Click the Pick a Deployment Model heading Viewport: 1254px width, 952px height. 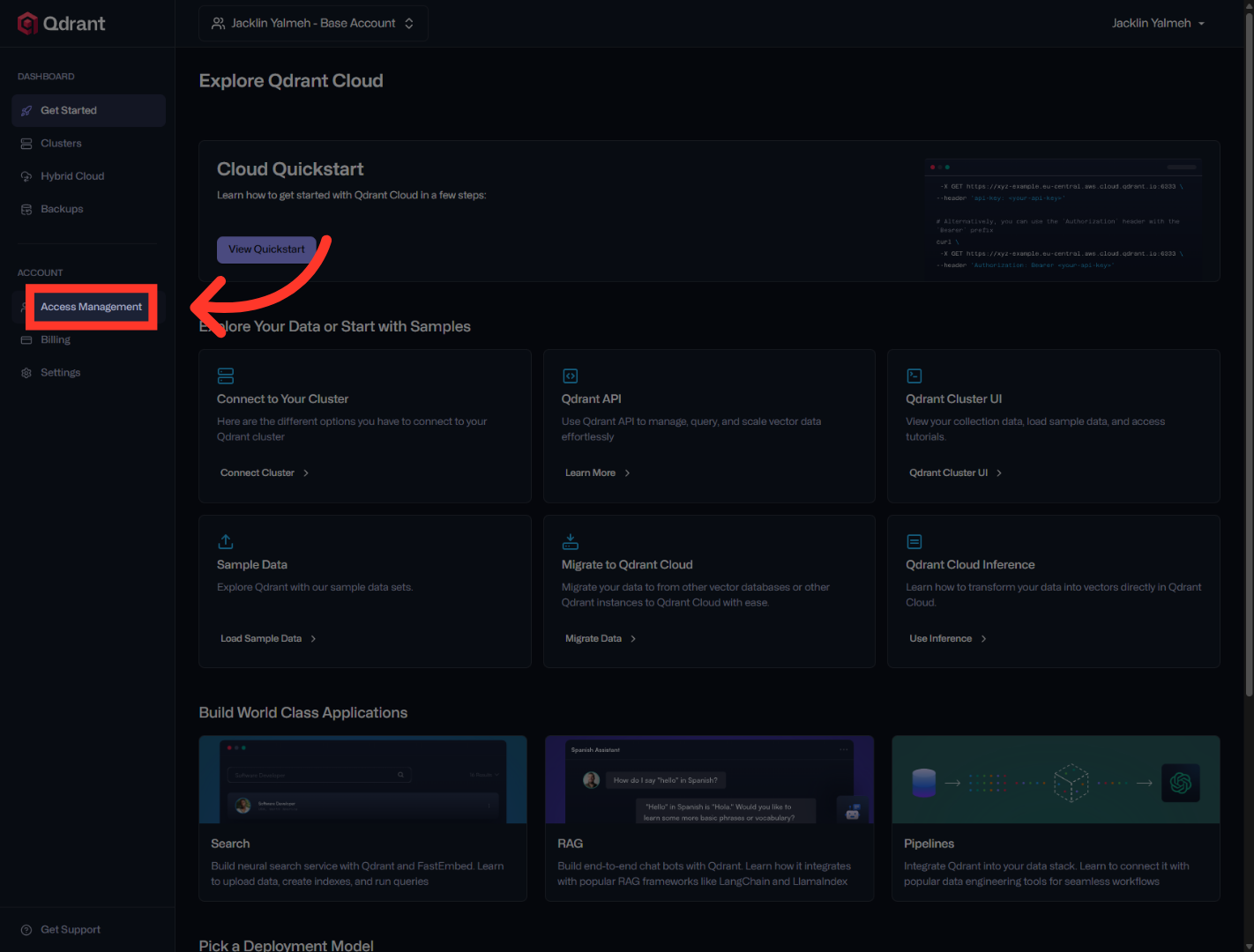coord(287,945)
